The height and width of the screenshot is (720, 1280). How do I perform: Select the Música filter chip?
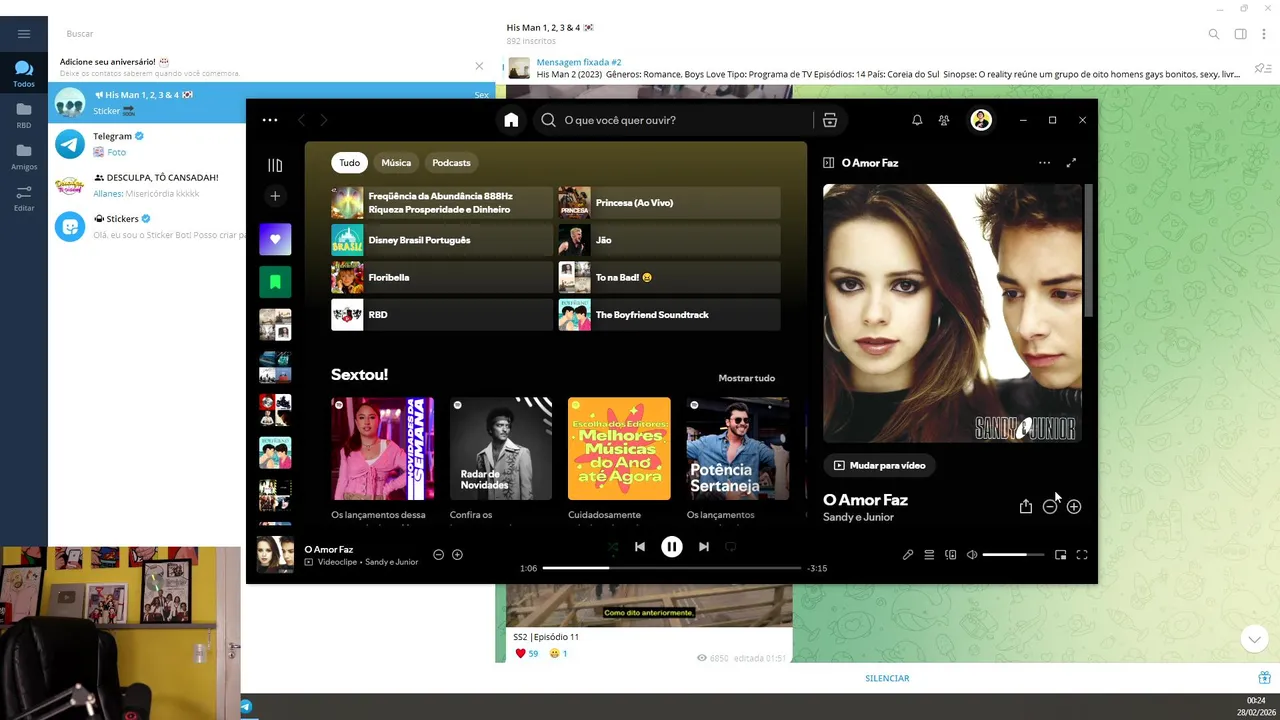tap(396, 163)
